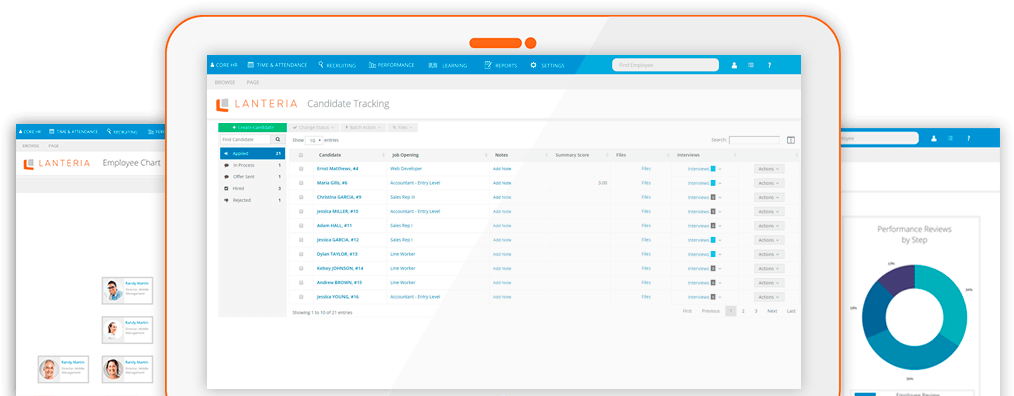Go to page 2 of candidate list

click(743, 311)
